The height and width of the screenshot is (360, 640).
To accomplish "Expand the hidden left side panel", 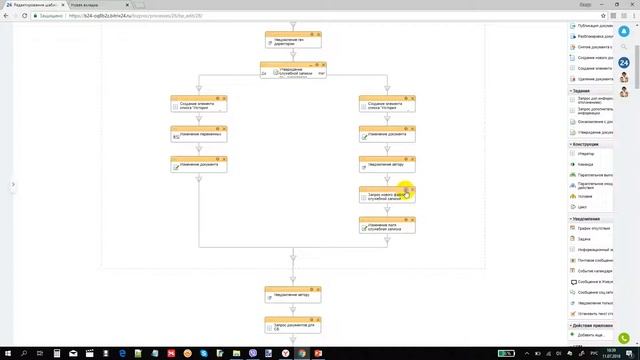I will 13,184.
